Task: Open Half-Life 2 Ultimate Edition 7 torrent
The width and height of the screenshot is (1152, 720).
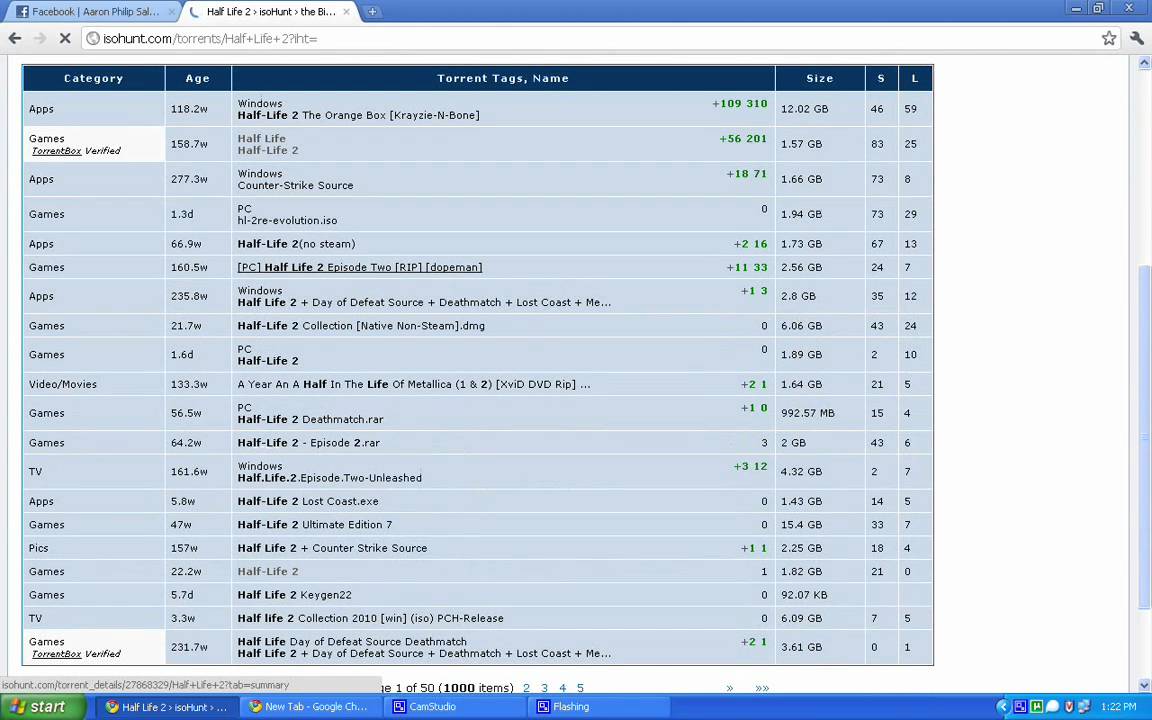Action: [x=314, y=525]
